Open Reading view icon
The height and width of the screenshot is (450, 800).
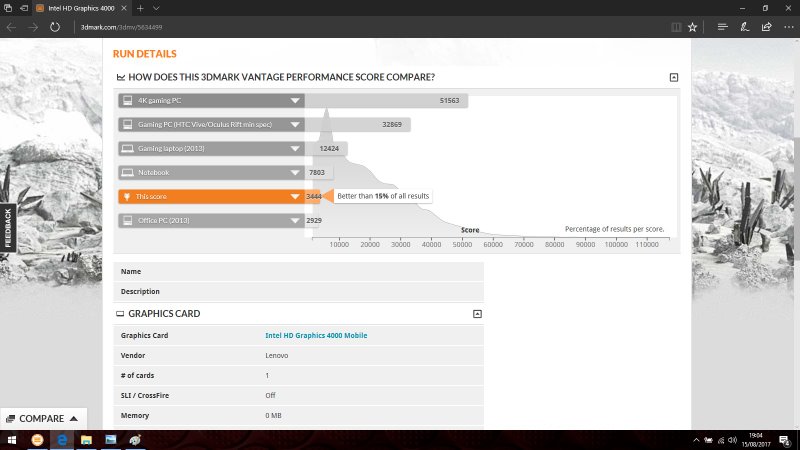(676, 27)
